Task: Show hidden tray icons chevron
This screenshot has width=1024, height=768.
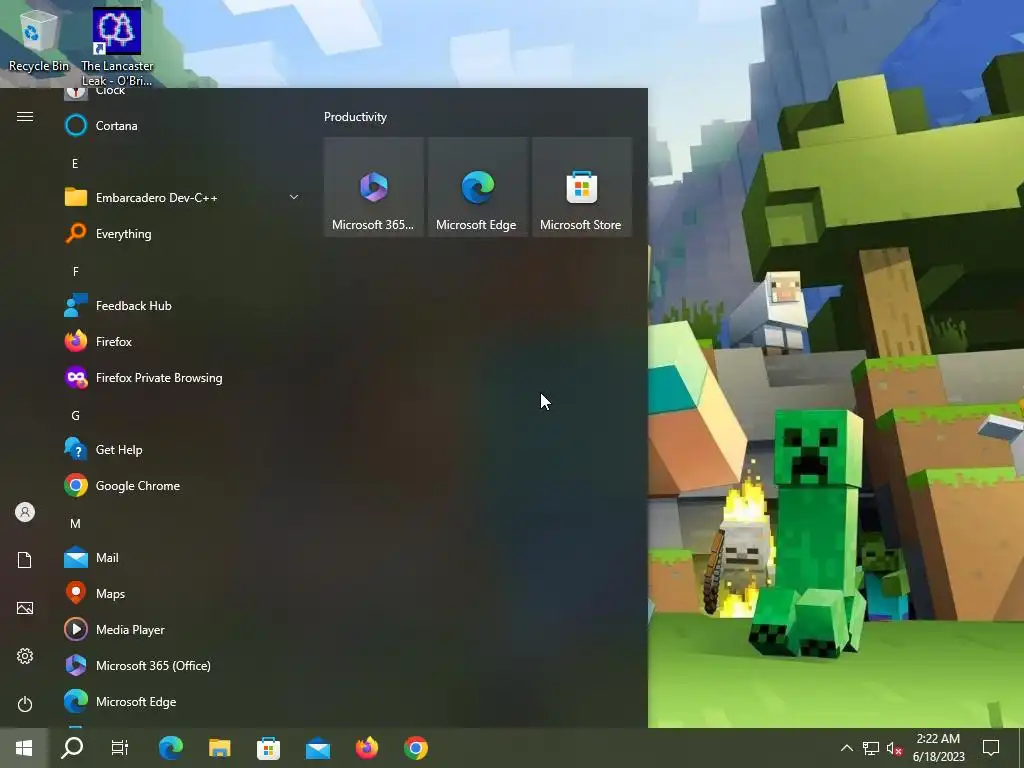Action: [846, 748]
